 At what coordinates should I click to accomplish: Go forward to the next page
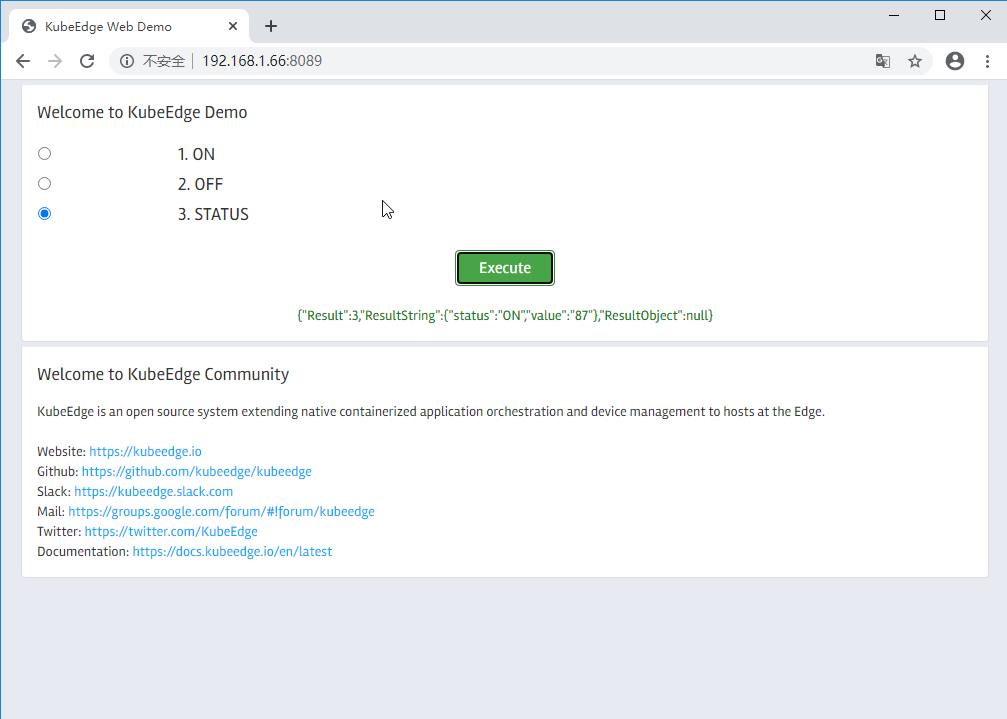(55, 61)
